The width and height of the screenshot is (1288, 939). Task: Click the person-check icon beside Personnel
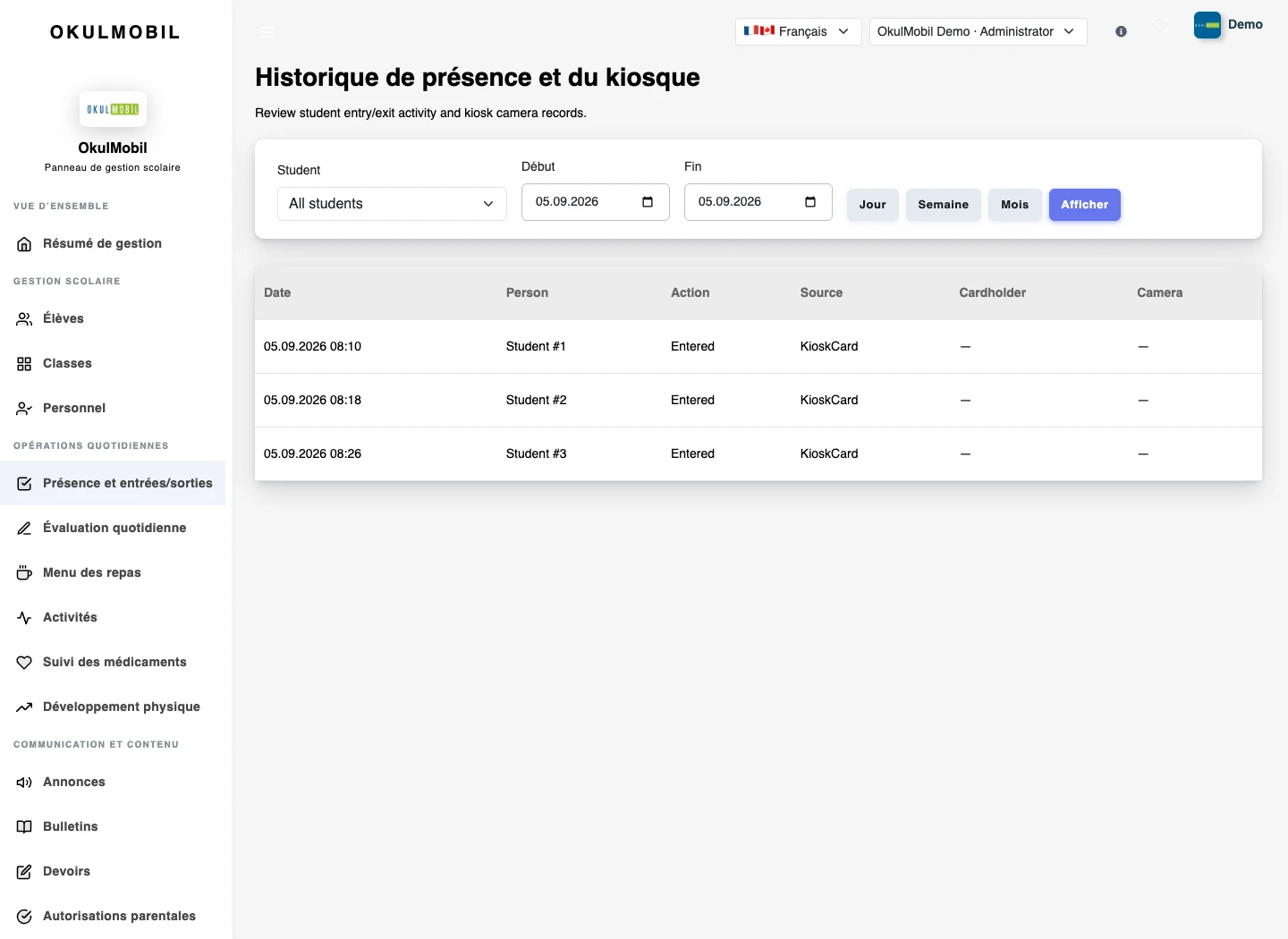point(24,409)
